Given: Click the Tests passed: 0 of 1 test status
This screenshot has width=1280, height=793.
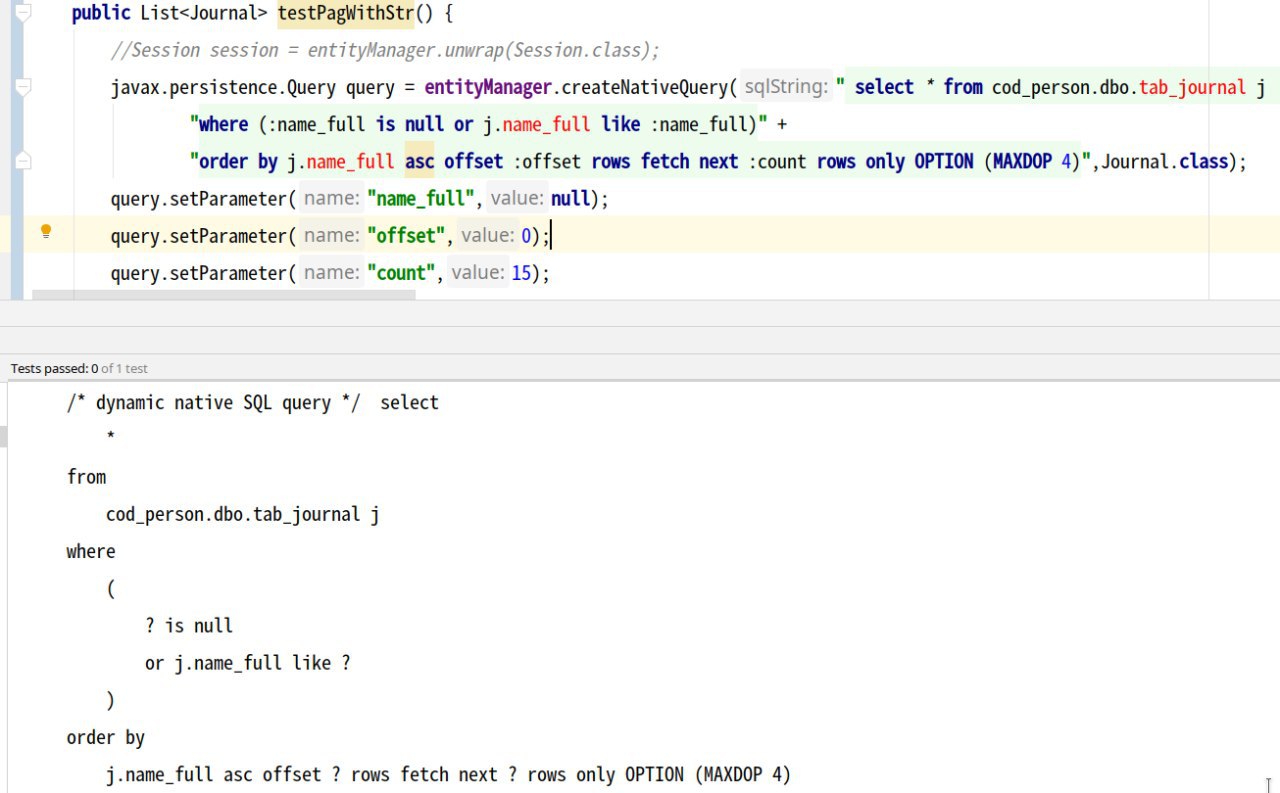Looking at the screenshot, I should [79, 368].
